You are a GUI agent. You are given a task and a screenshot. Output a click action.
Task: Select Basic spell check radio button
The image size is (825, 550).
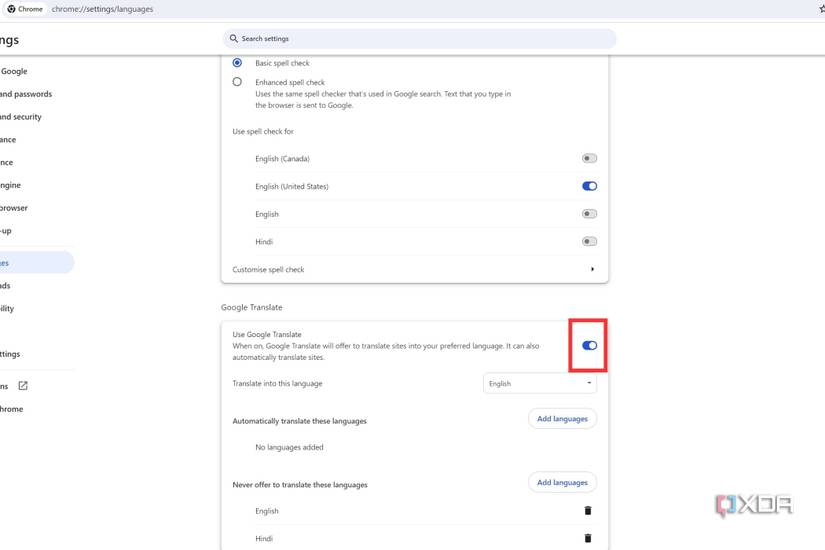[237, 63]
